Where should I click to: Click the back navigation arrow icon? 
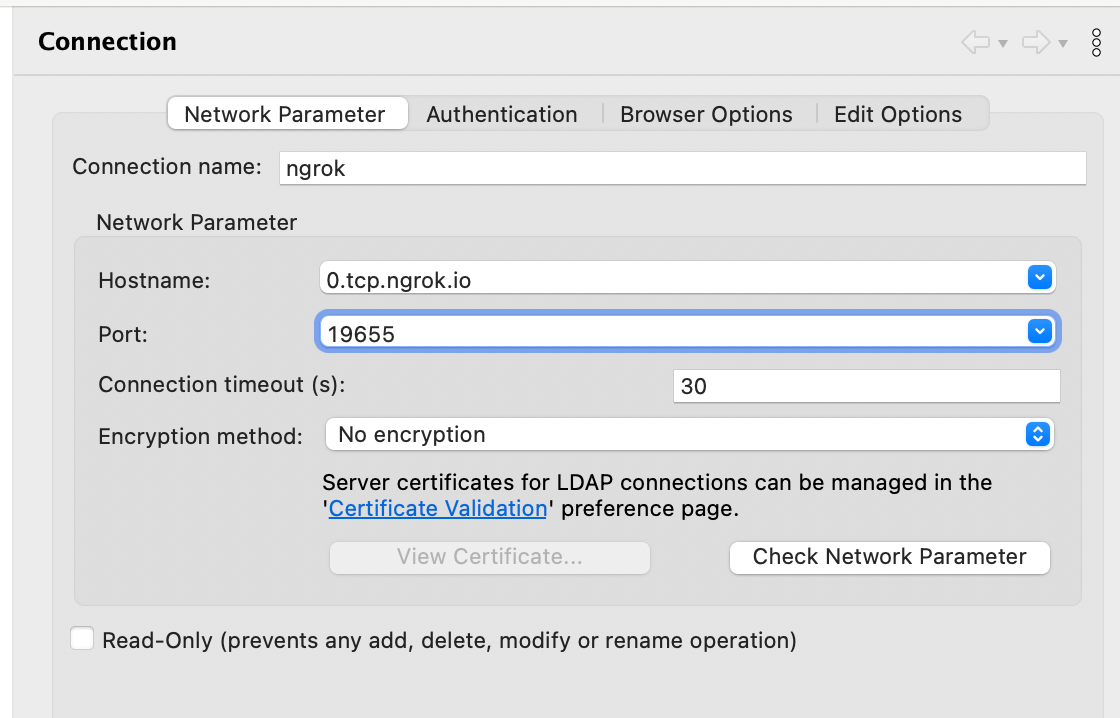[975, 42]
